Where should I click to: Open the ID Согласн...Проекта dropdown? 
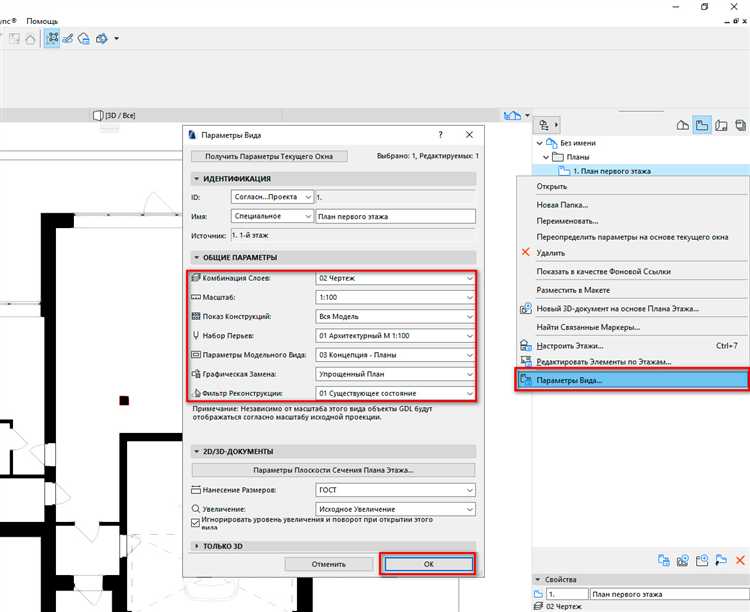pos(272,197)
